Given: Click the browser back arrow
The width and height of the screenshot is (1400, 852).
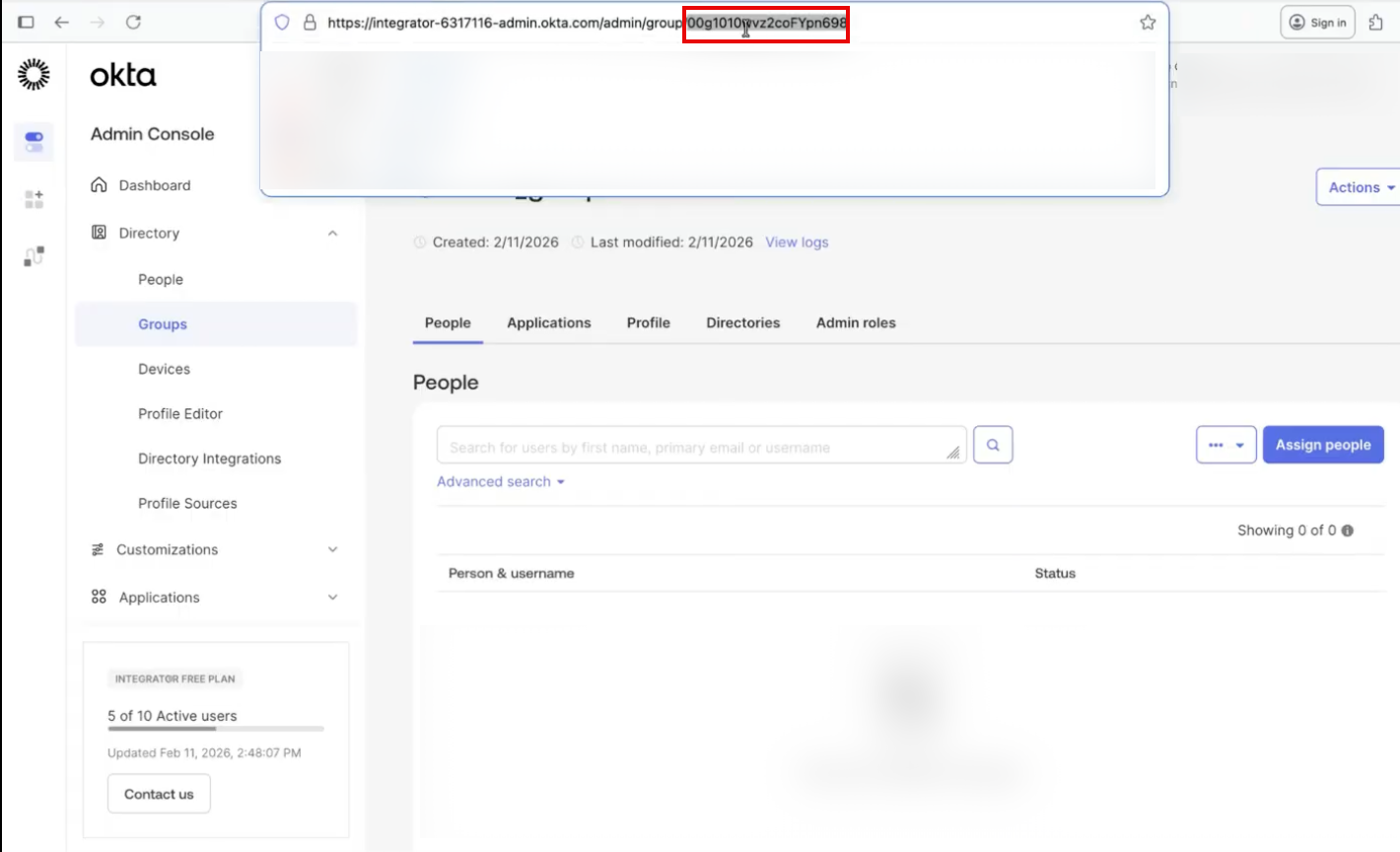Looking at the screenshot, I should point(61,22).
